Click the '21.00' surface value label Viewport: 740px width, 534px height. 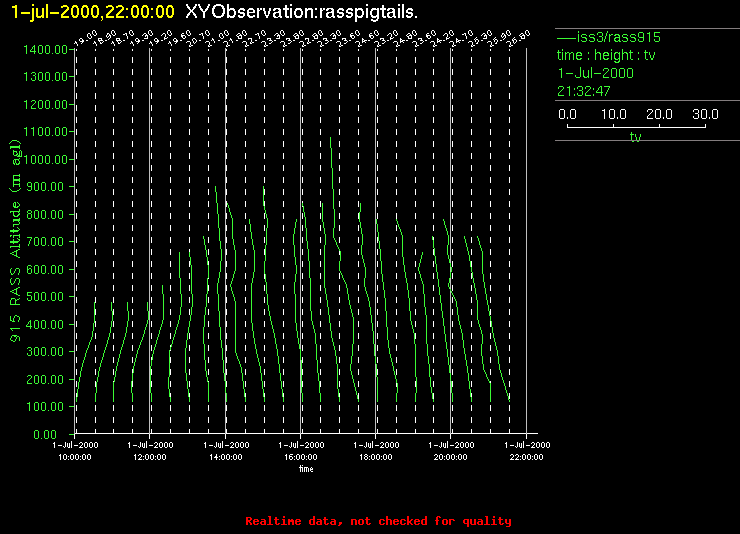tap(218, 38)
